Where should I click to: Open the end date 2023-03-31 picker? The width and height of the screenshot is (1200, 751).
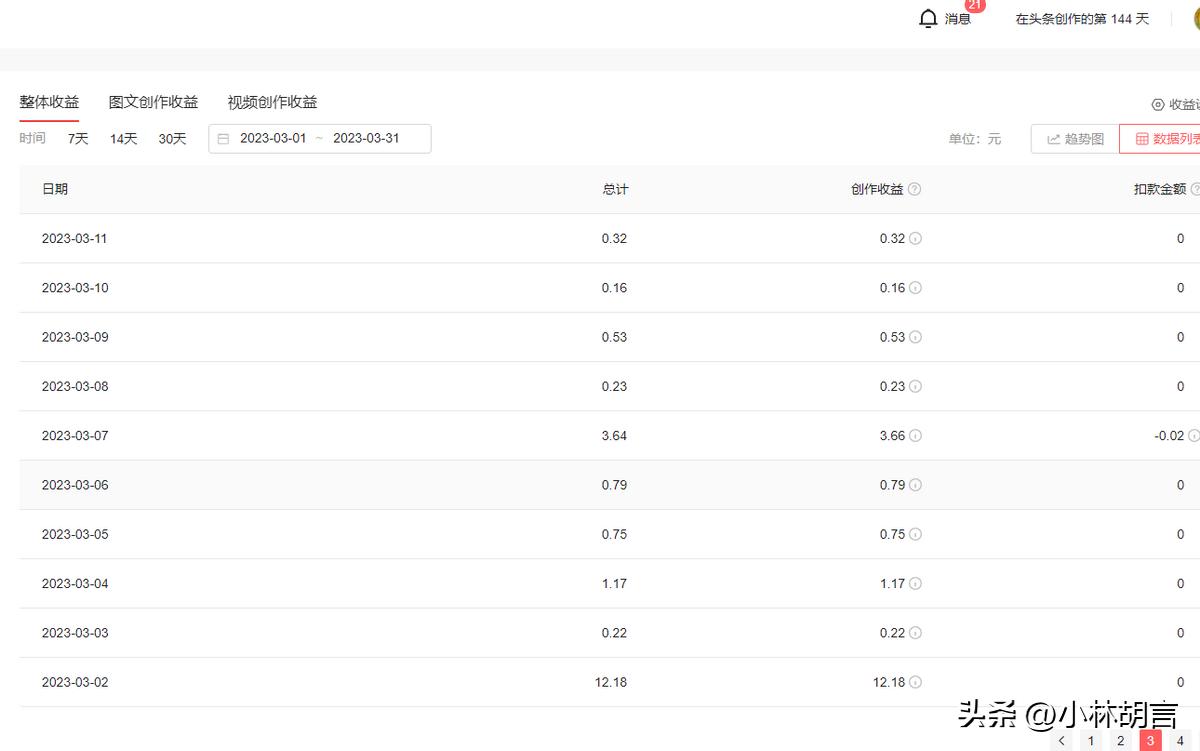tap(366, 139)
